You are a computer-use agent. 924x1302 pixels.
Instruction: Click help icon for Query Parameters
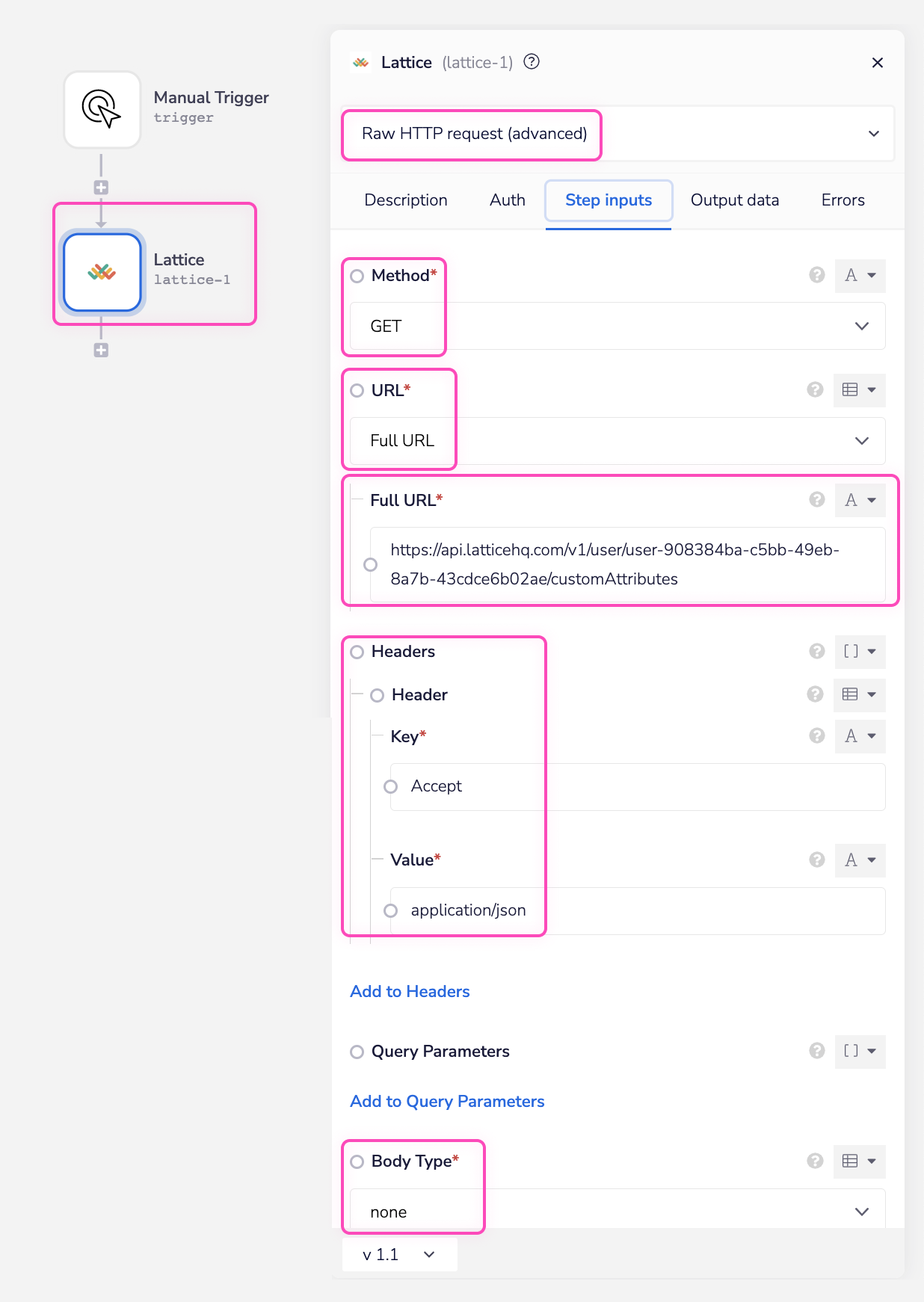tap(816, 1051)
